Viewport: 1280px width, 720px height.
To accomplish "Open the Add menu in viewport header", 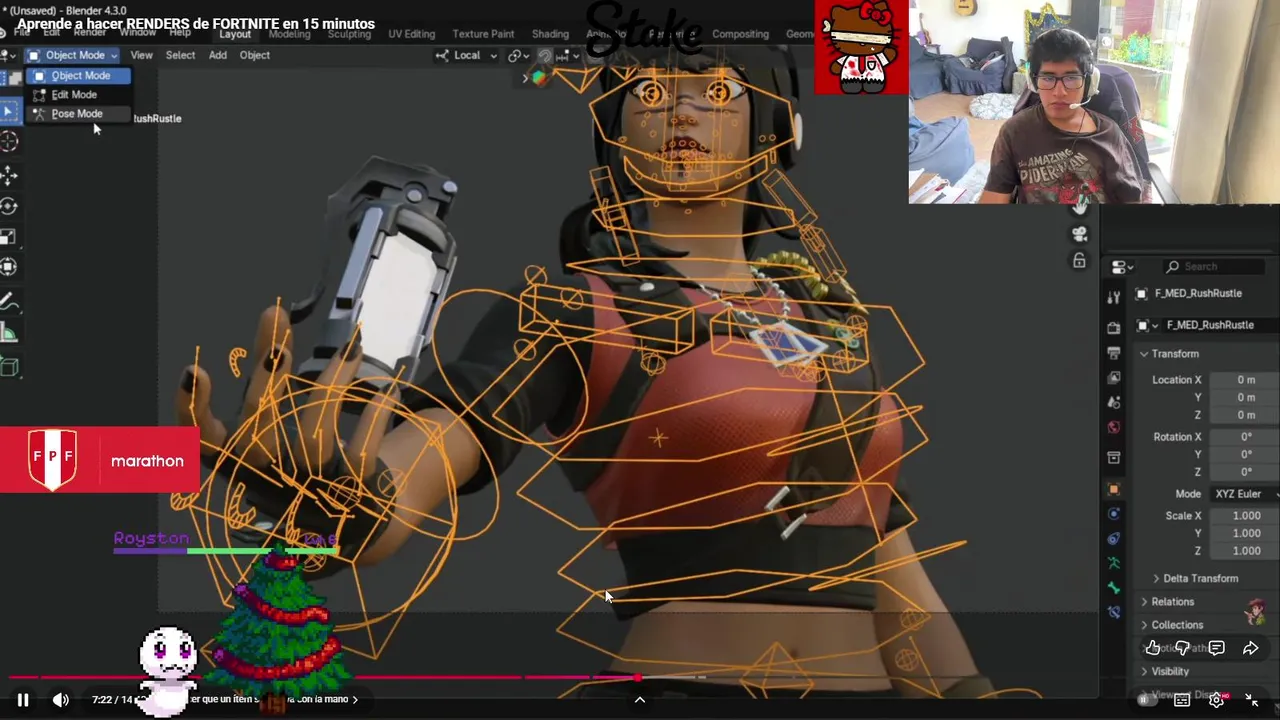I will tap(217, 55).
